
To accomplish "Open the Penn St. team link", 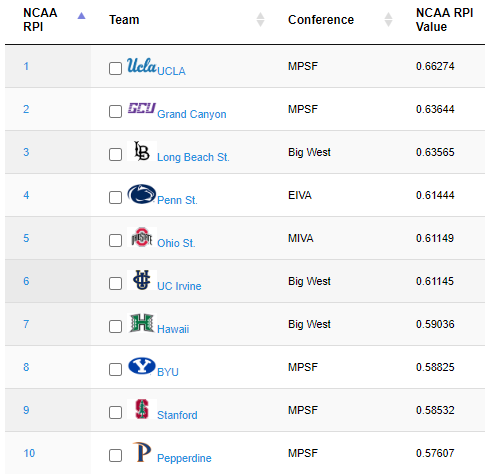I will [177, 200].
